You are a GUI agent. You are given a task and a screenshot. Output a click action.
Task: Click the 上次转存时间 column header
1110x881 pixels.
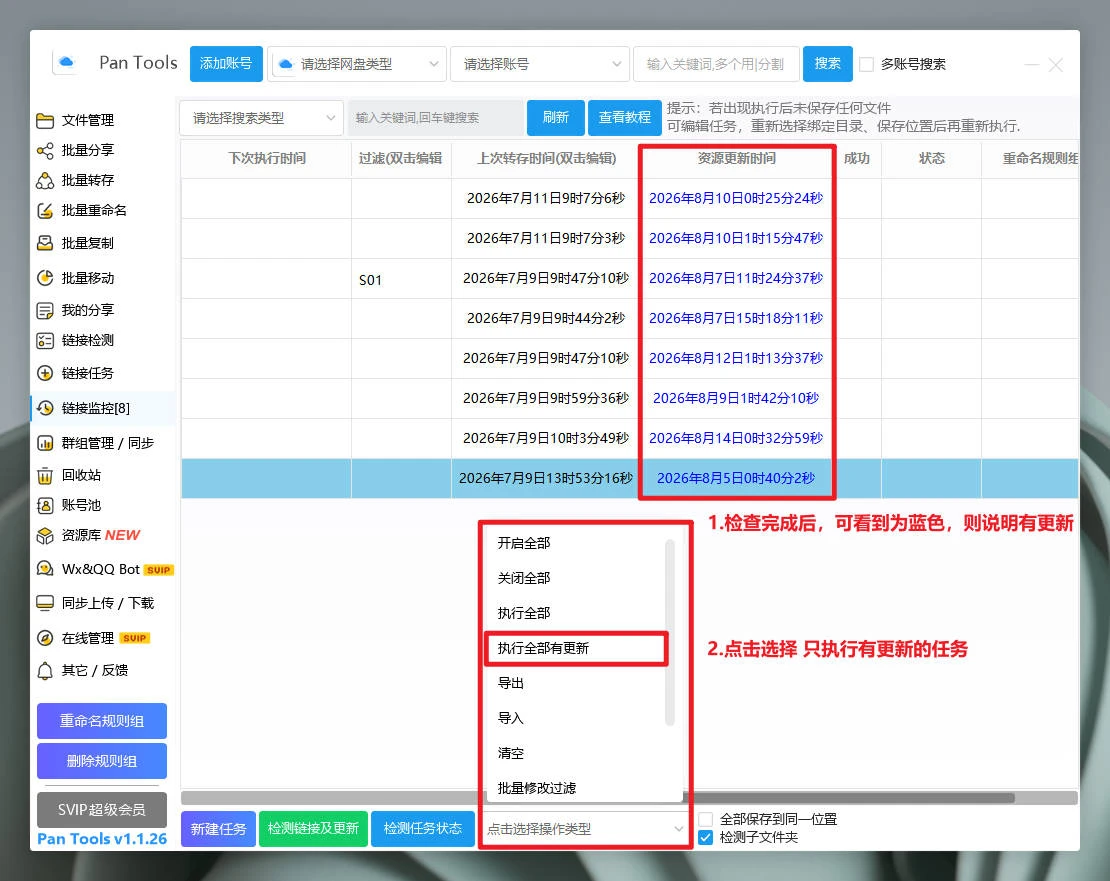click(546, 159)
